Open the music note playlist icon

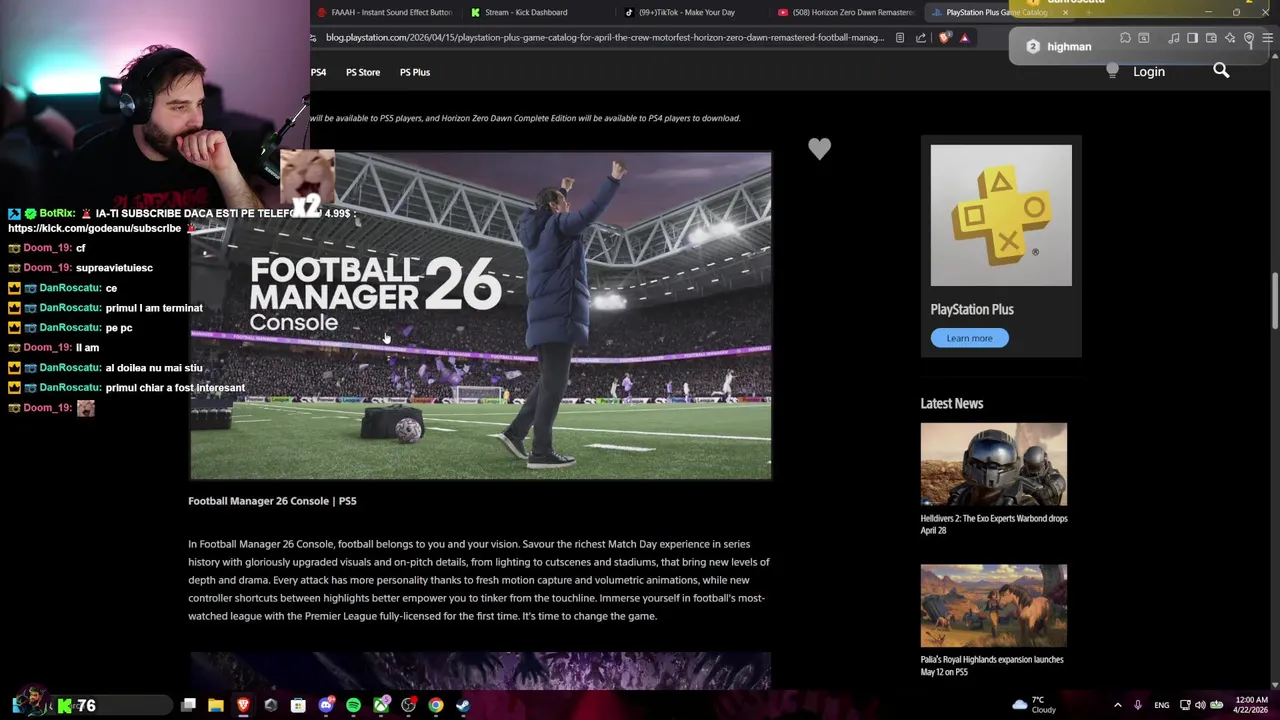click(1174, 38)
